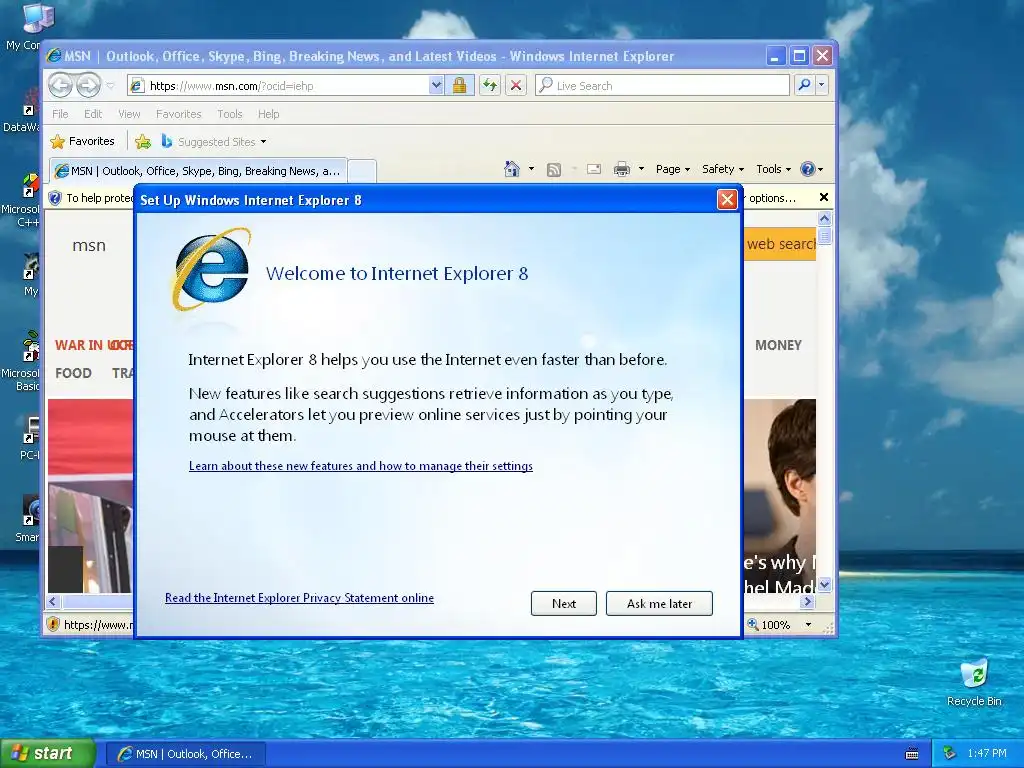Open the MONEY section link
Screen dimensions: 1024x768
[778, 345]
